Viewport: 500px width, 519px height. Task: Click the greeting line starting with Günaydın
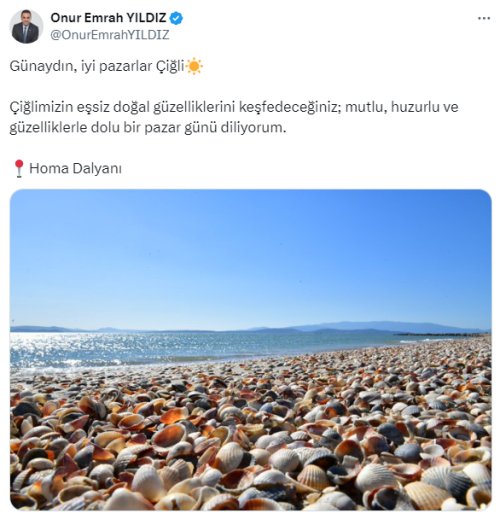pyautogui.click(x=106, y=66)
